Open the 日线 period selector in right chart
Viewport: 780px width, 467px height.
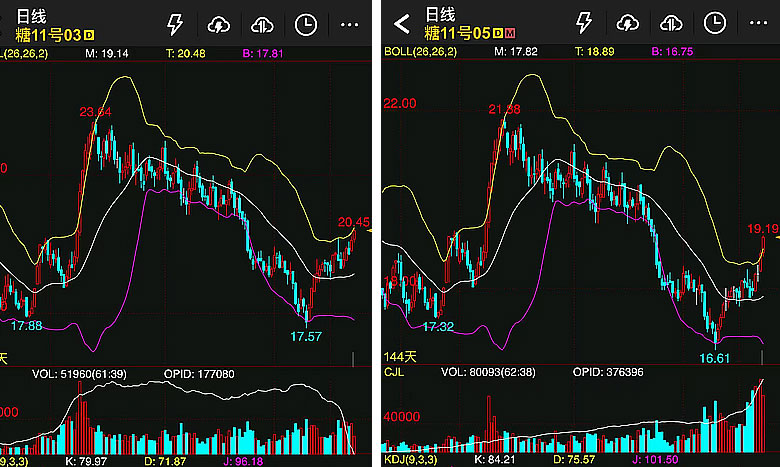click(x=440, y=16)
